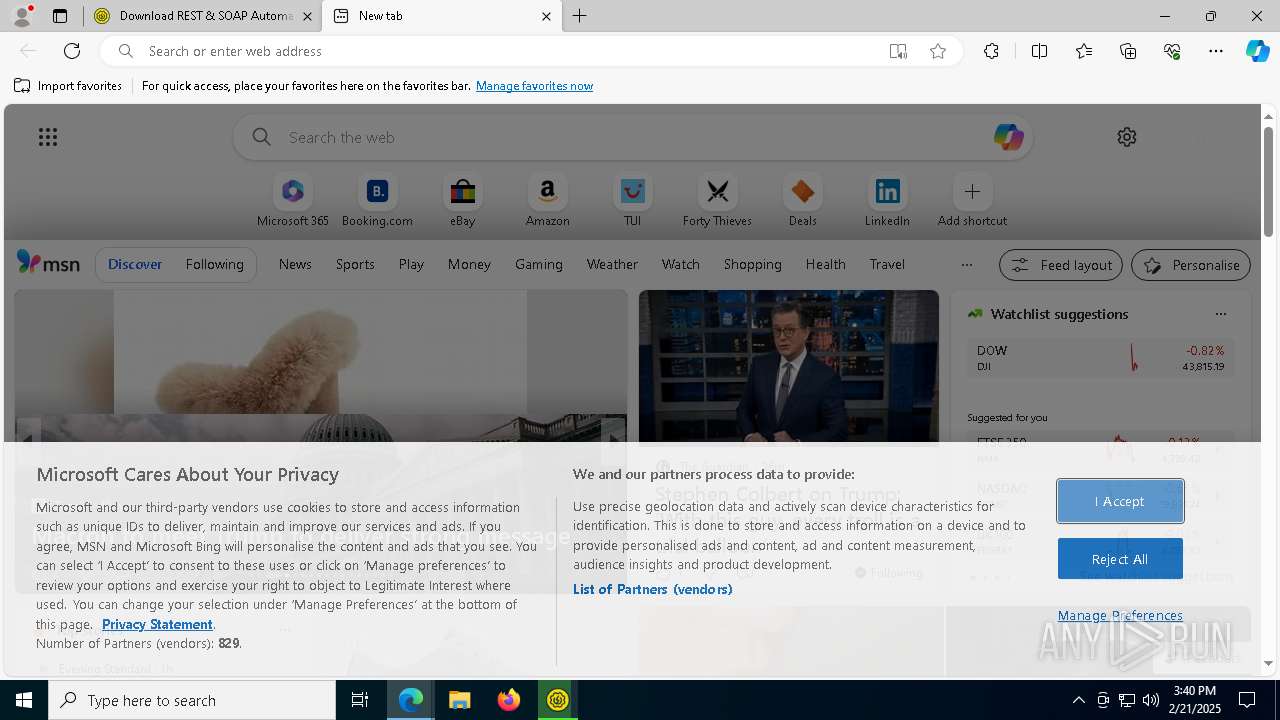Expand more MSN categories ellipsis
This screenshot has height=720, width=1280.
tap(966, 265)
